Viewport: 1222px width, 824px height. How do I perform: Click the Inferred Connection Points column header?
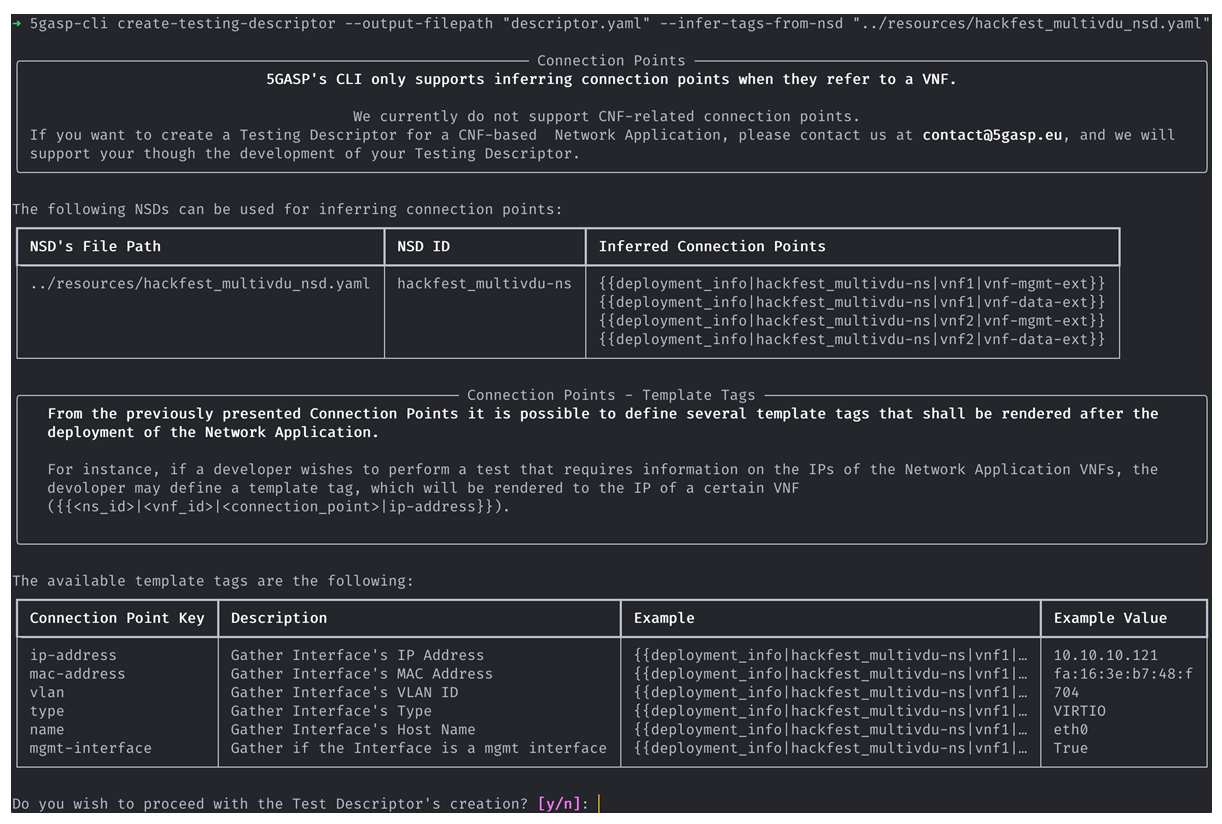tap(712, 246)
